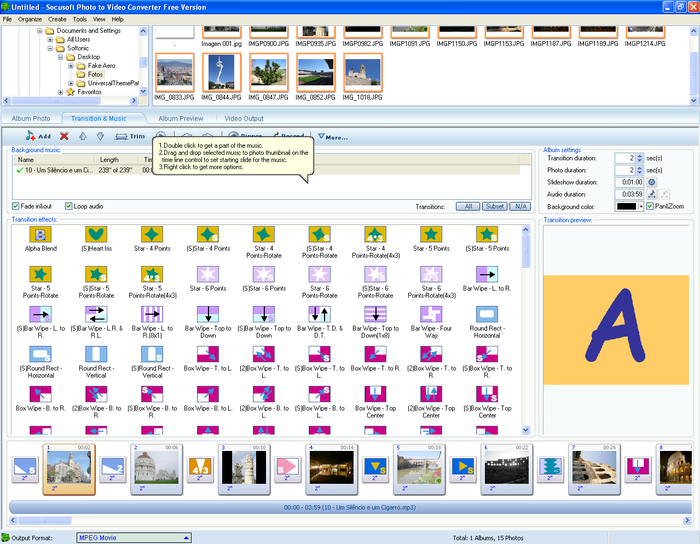
Task: Click the pink transition icon before slide 4
Action: pos(287,469)
